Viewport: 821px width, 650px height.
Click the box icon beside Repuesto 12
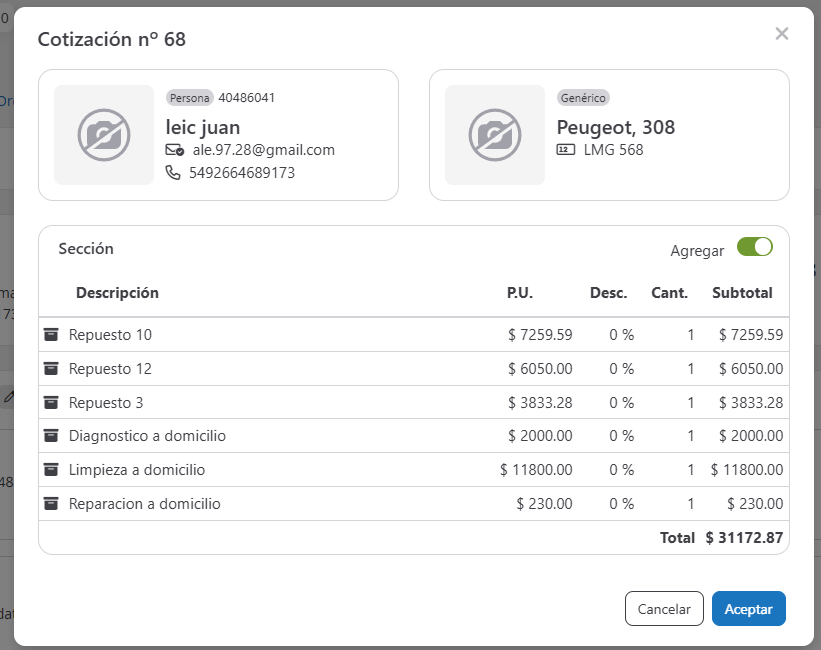pos(51,368)
